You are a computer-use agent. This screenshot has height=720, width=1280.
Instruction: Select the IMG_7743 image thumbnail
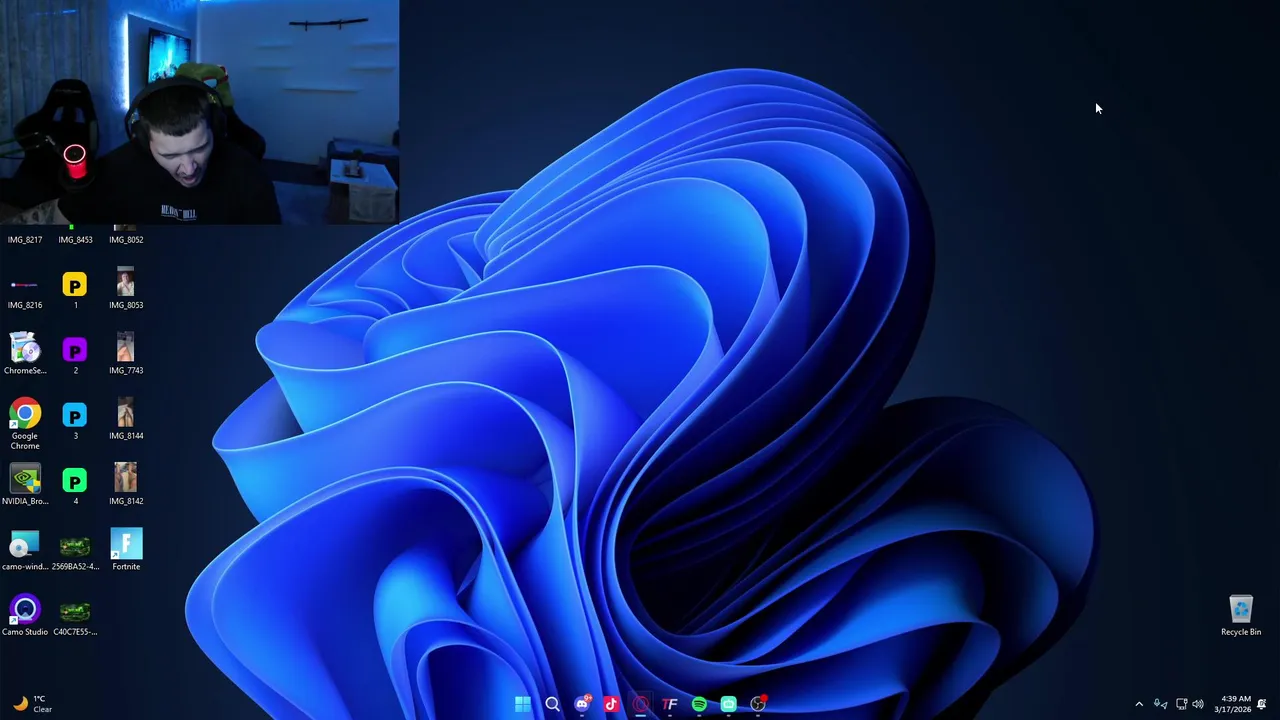click(x=125, y=348)
